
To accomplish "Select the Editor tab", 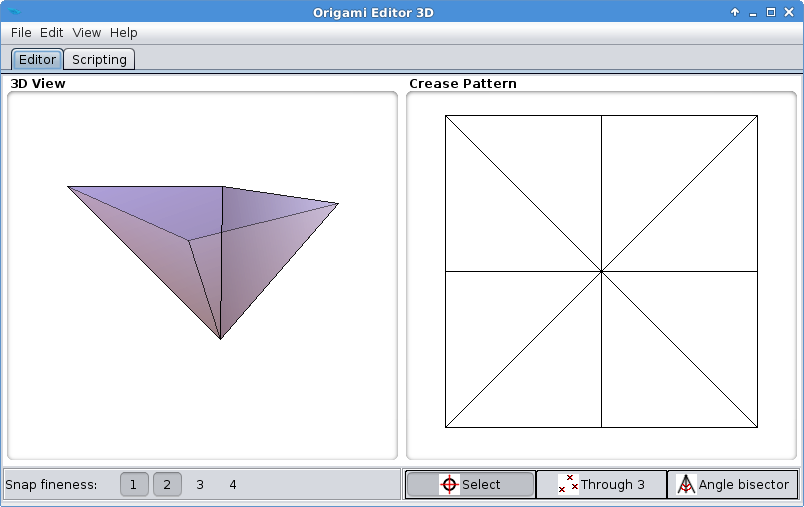I will [37, 60].
